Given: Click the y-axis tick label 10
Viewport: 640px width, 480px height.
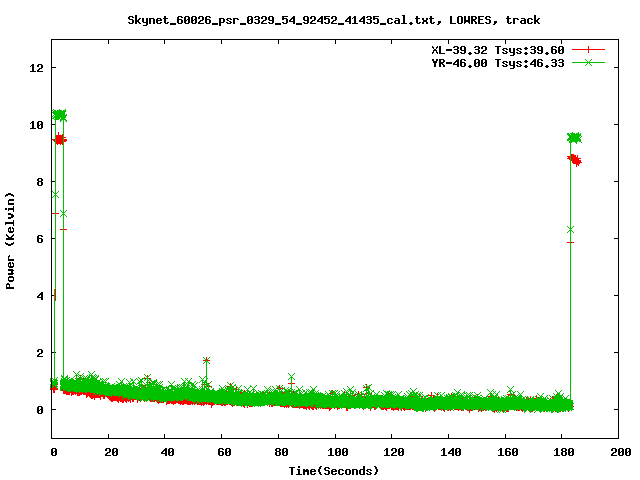Looking at the screenshot, I should [x=36, y=125].
